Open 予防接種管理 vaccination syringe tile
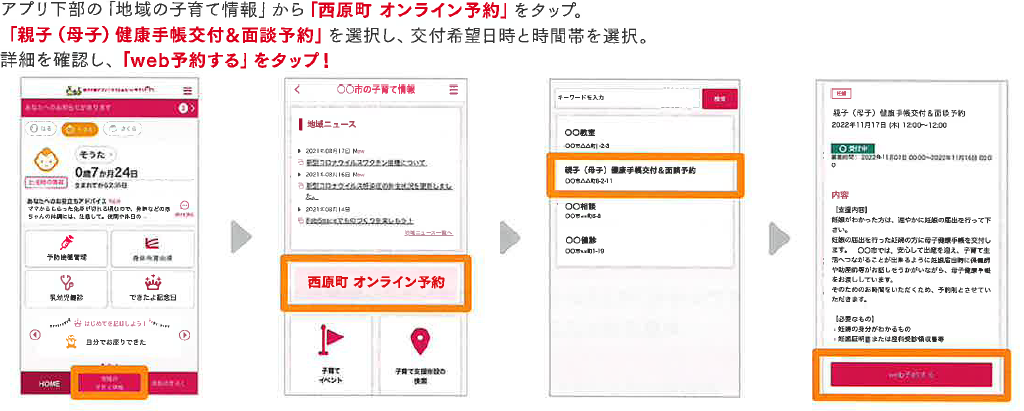The image size is (1024, 411). point(68,248)
